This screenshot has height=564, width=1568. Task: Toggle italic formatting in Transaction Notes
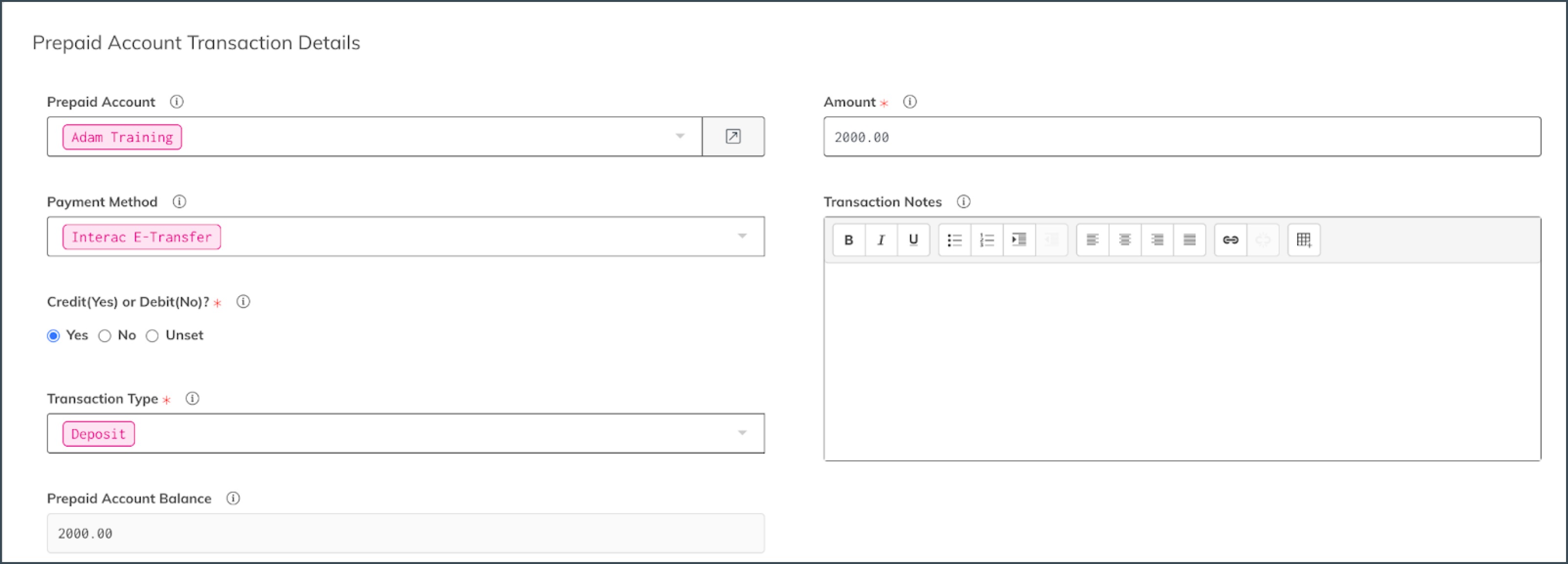click(881, 239)
